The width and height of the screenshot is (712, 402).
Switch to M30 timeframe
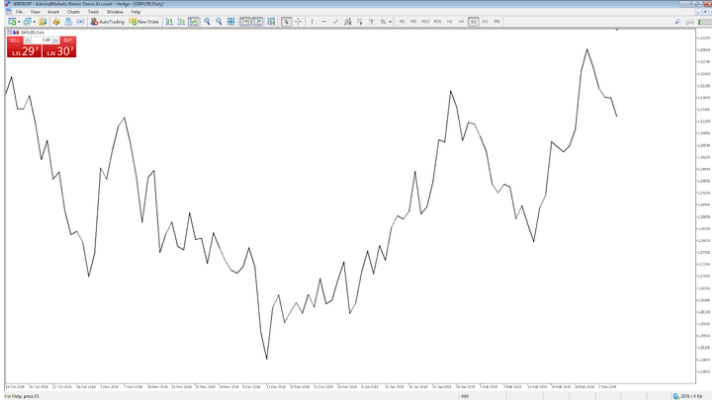click(438, 22)
